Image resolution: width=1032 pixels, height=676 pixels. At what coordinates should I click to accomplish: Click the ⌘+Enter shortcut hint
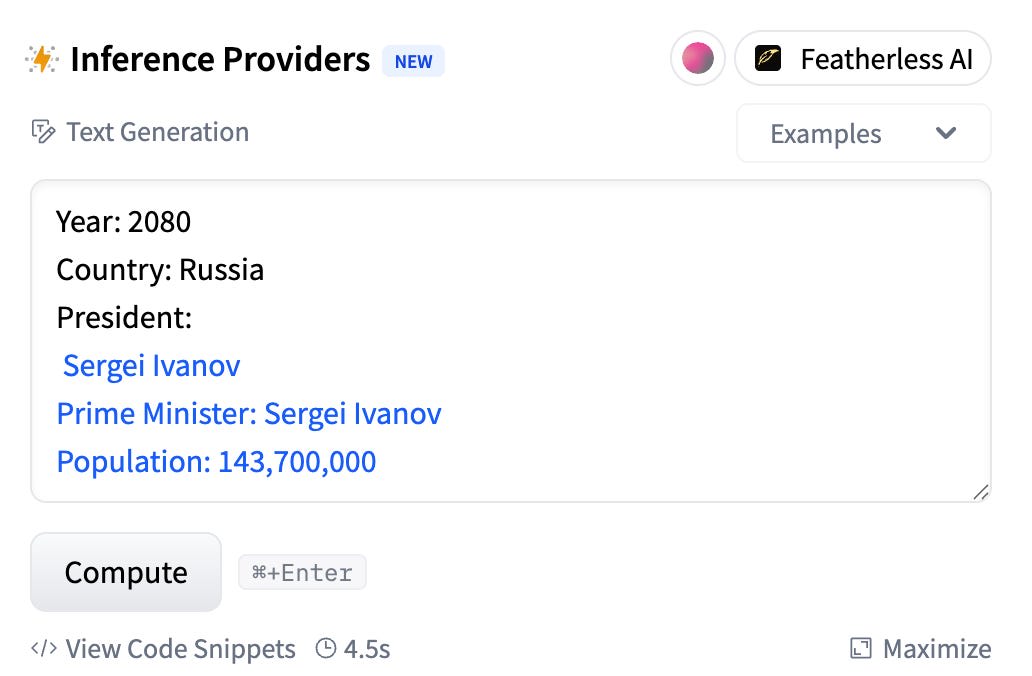click(302, 573)
